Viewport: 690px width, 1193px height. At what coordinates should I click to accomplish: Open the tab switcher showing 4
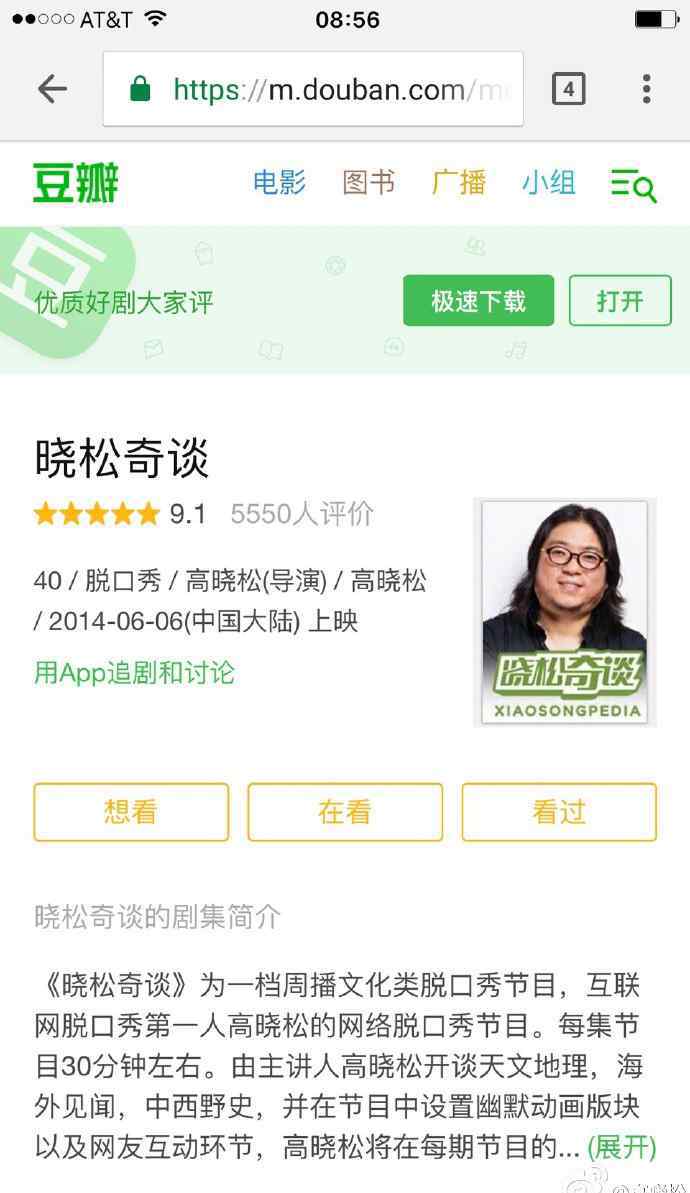(568, 89)
